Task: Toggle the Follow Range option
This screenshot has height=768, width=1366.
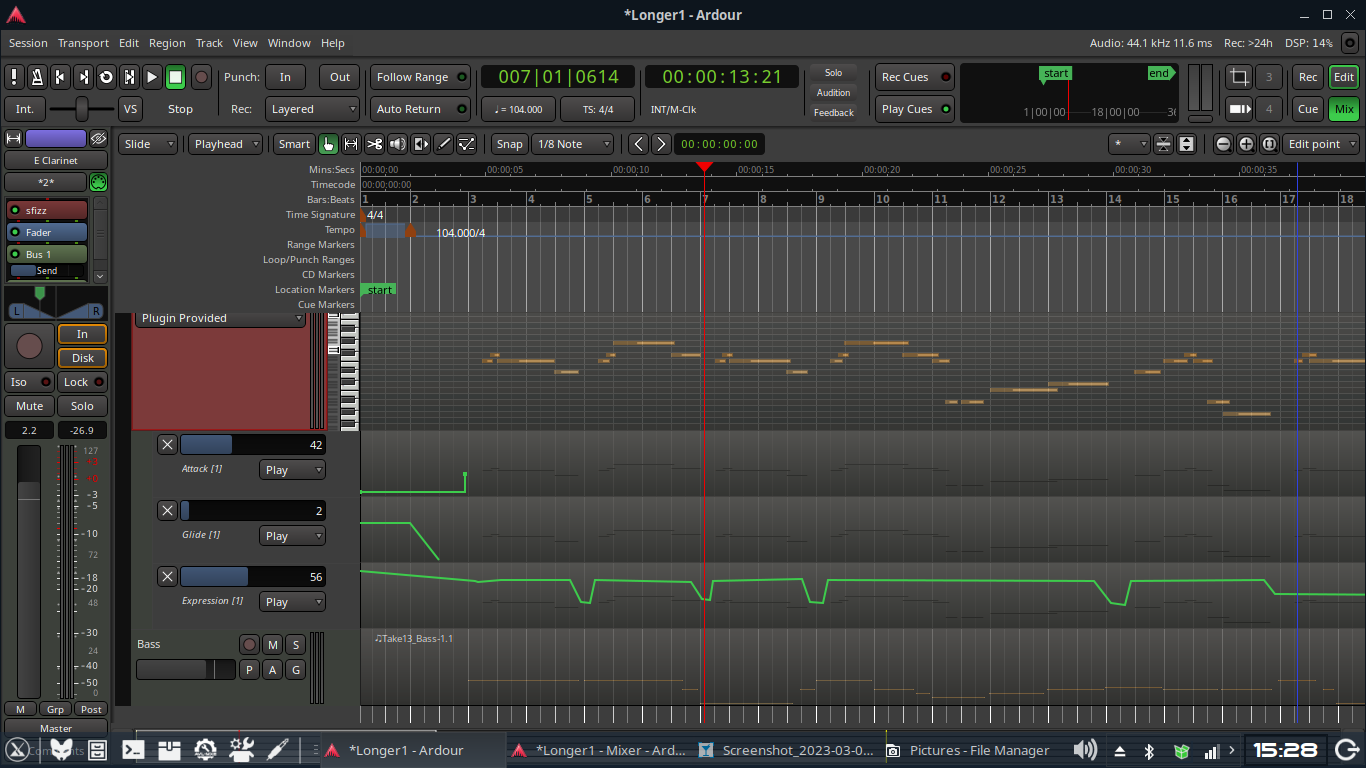Action: coord(421,77)
